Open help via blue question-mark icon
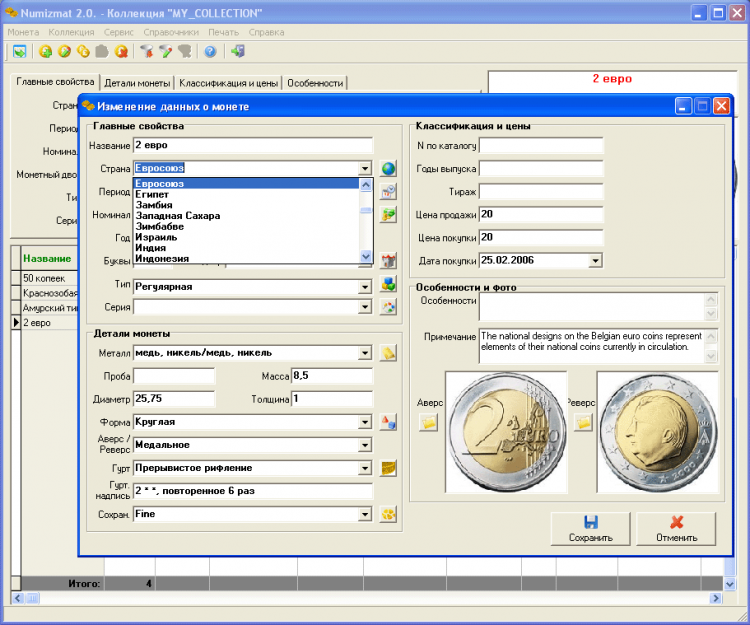 coord(210,51)
